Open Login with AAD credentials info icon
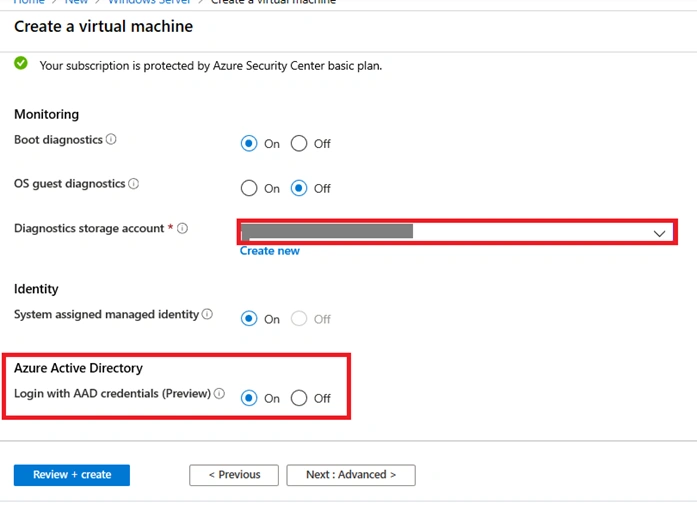 click(219, 393)
